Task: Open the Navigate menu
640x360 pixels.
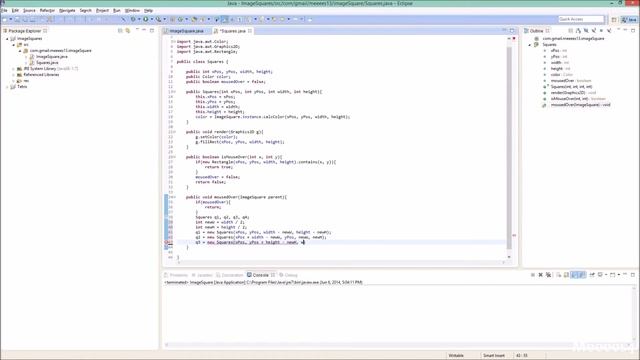Action: 67,10
